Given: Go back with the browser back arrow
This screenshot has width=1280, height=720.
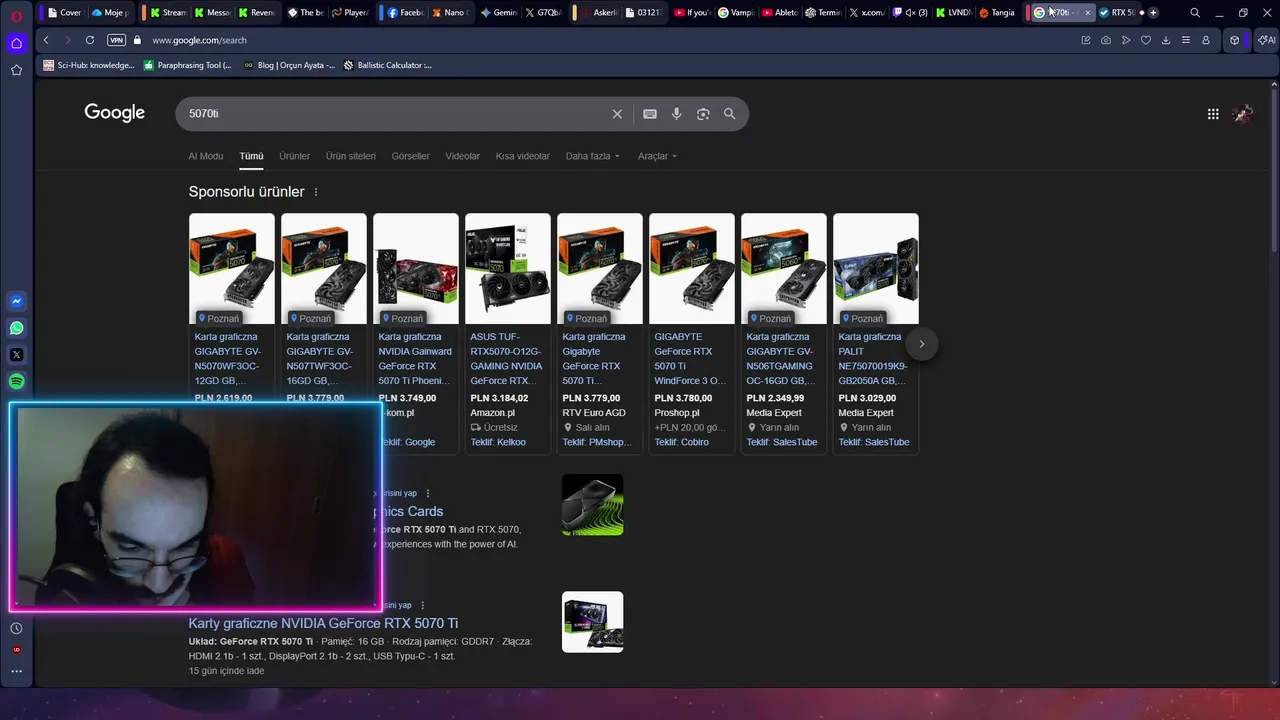Looking at the screenshot, I should pyautogui.click(x=46, y=40).
